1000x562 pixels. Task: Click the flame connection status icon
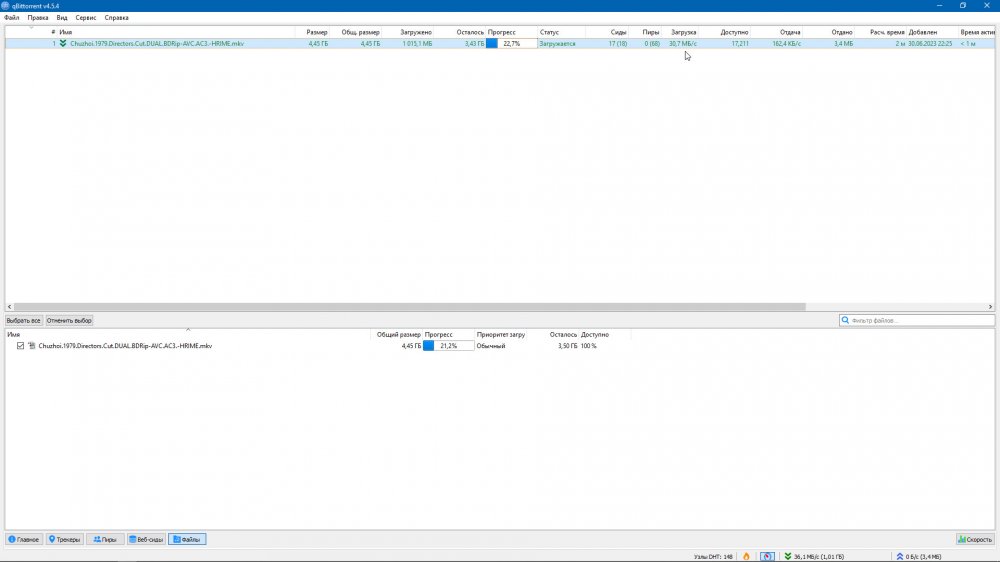point(746,556)
